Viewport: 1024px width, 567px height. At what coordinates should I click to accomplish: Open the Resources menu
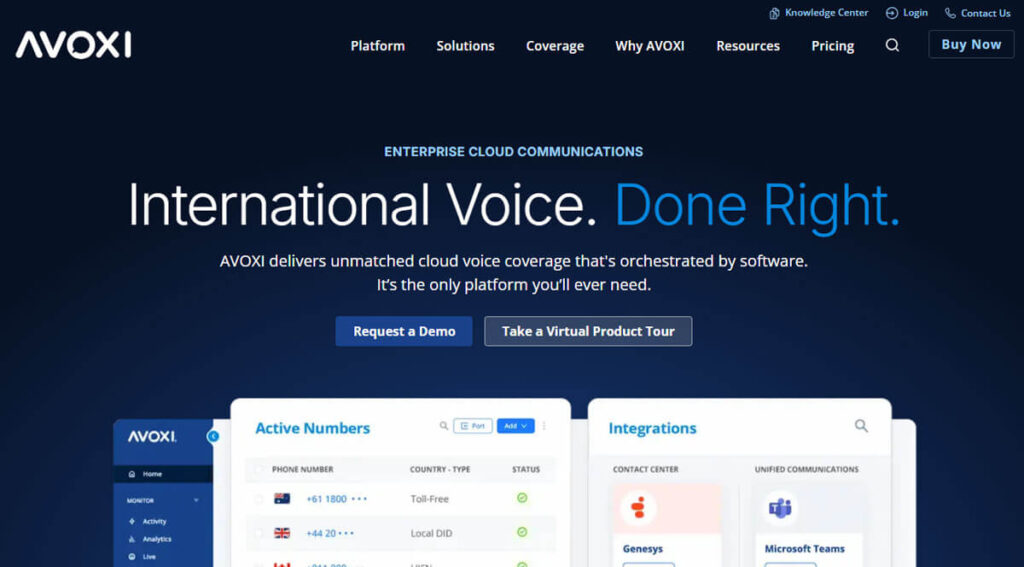[748, 46]
